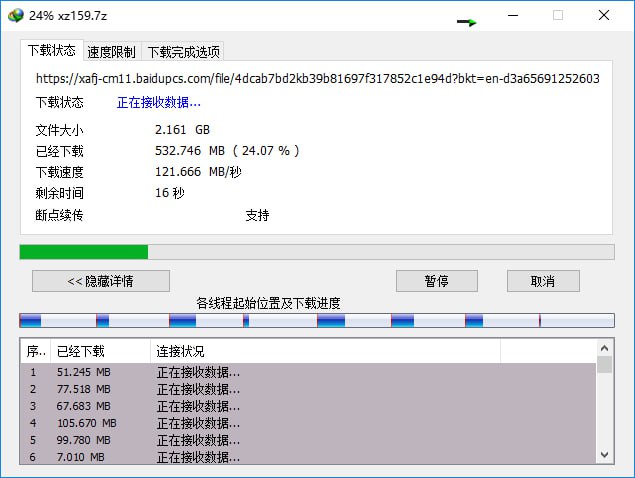This screenshot has height=478, width=635.
Task: Click the remaining time 16 秒
Action: (x=170, y=193)
